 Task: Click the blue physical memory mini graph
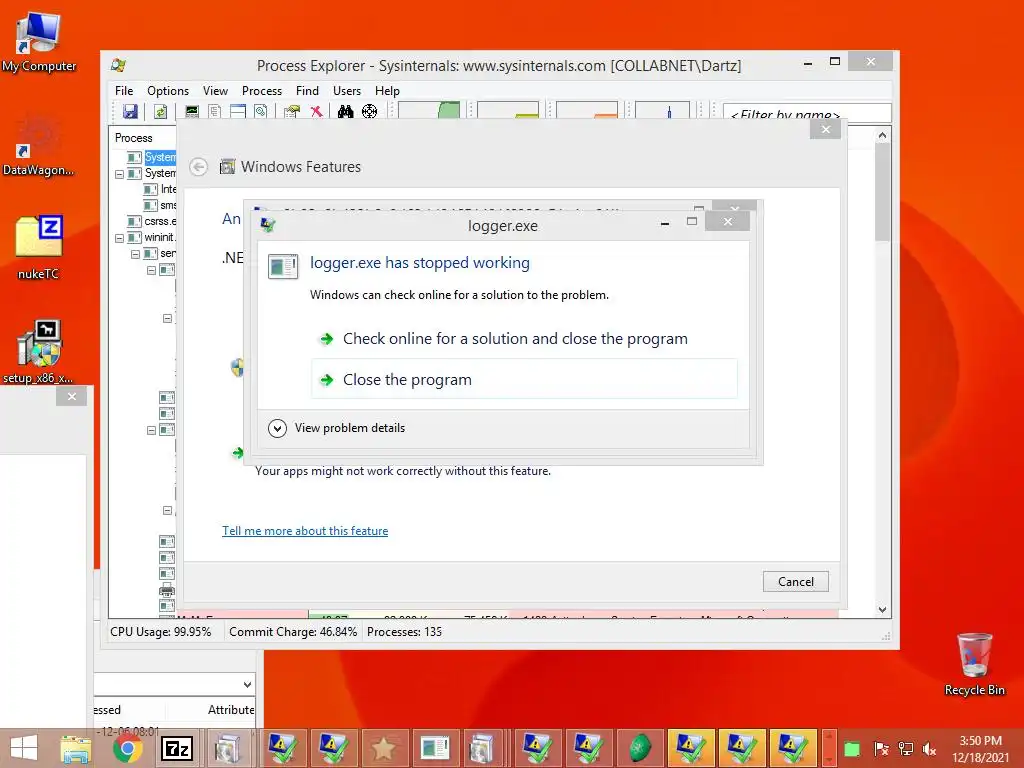pos(662,110)
